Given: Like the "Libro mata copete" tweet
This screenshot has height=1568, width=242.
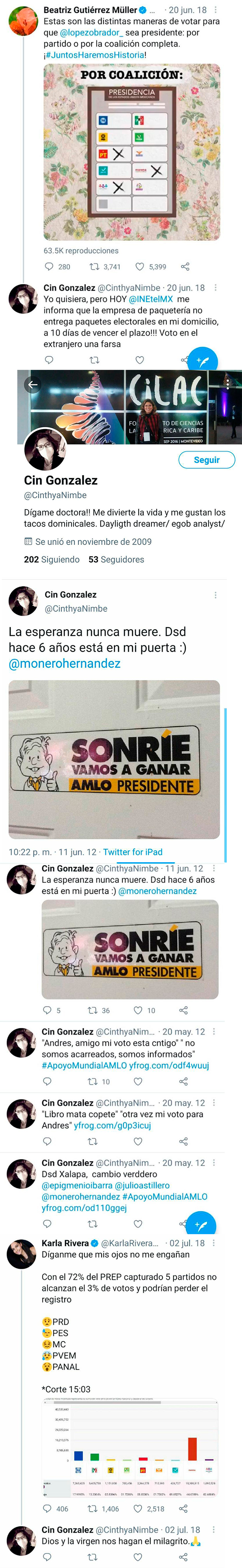Looking at the screenshot, I should 138,1141.
